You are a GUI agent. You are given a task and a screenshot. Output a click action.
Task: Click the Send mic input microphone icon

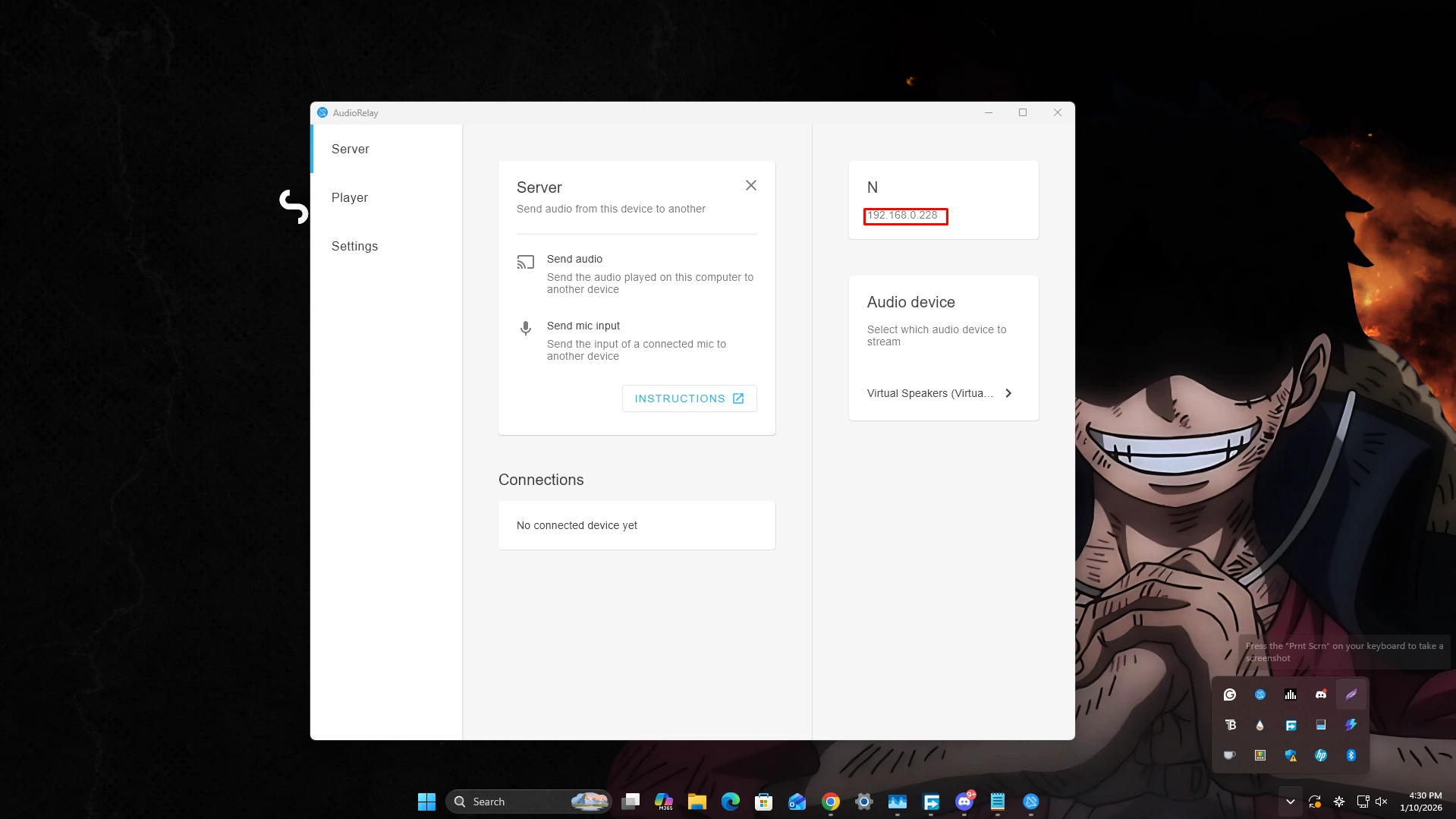525,328
